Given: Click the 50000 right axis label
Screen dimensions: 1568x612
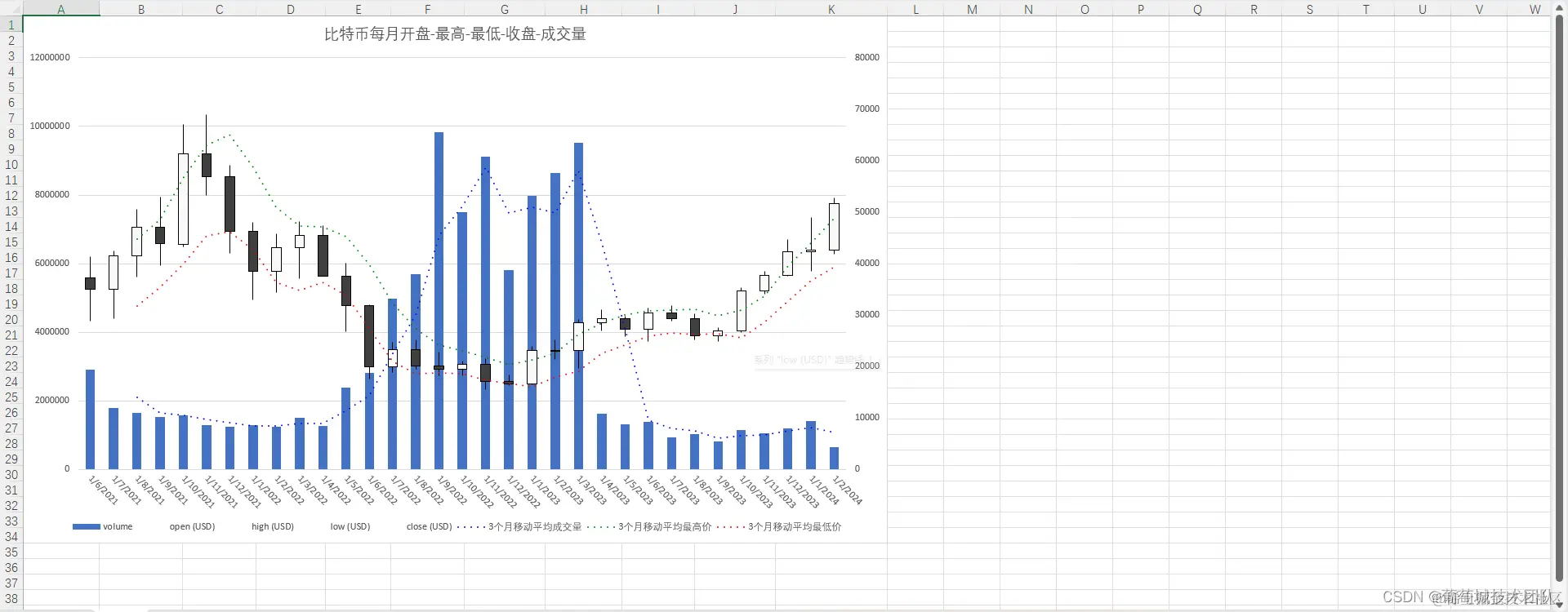Looking at the screenshot, I should click(x=867, y=211).
